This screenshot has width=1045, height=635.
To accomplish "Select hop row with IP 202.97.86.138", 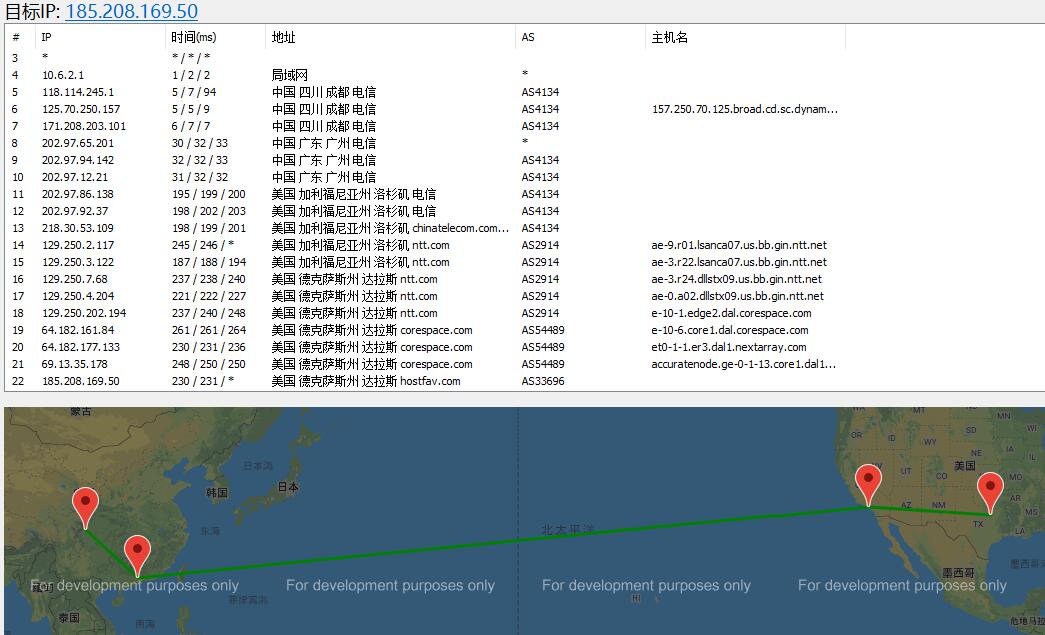I will pyautogui.click(x=524, y=194).
